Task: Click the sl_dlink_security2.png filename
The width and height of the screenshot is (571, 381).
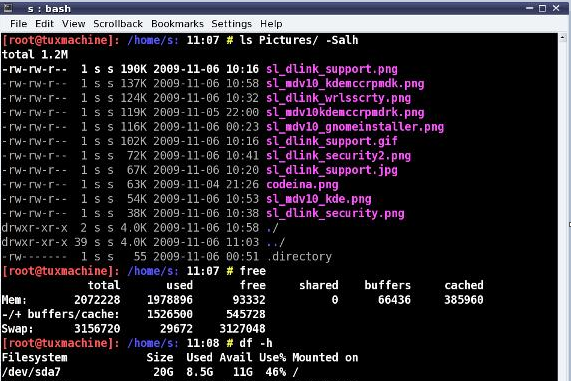Action: 338,156
